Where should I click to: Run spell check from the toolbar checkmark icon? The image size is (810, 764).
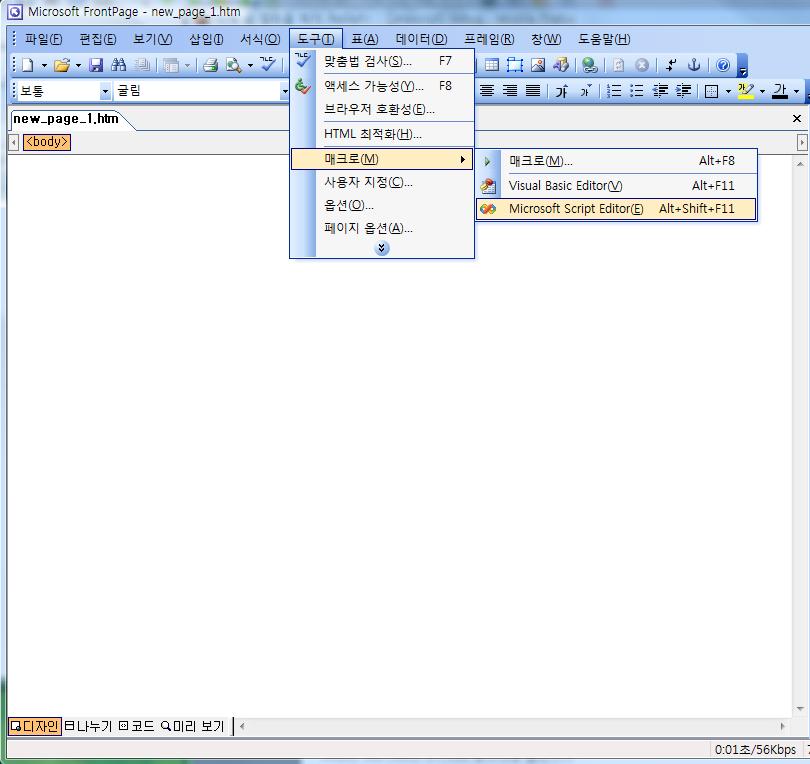pos(268,65)
